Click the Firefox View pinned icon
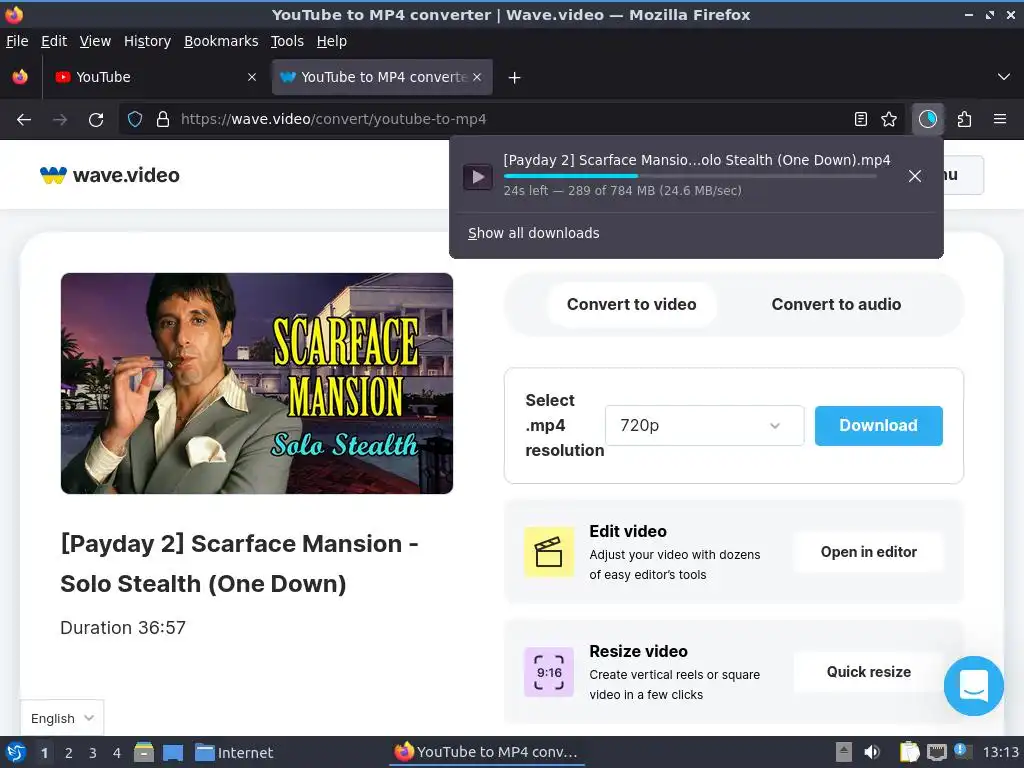The image size is (1024, 768). (20, 77)
